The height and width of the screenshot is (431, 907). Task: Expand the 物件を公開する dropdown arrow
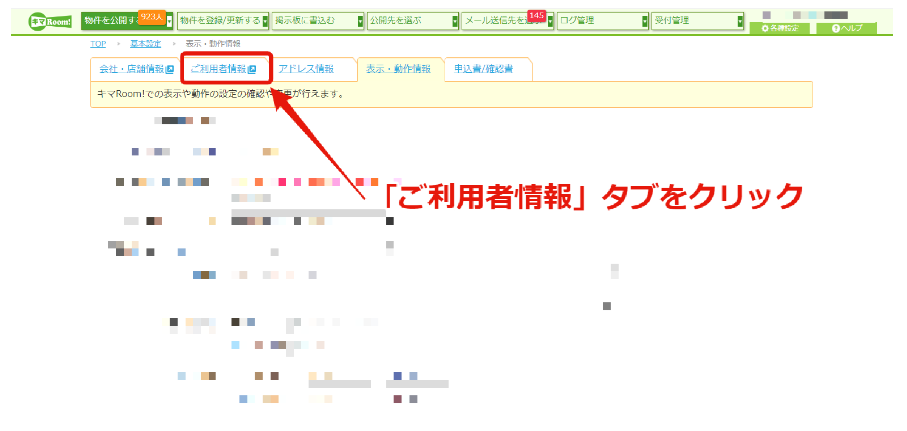point(170,21)
